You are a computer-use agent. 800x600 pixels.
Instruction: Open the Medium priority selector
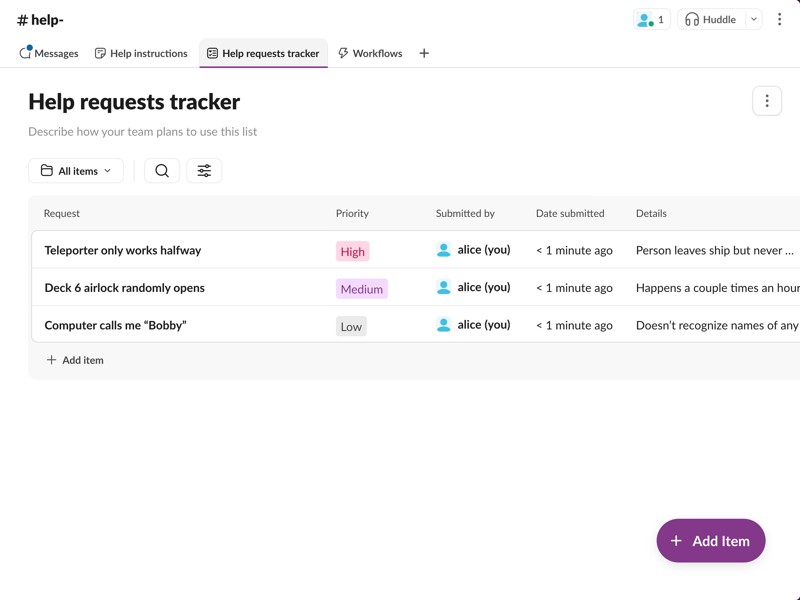[x=361, y=289]
